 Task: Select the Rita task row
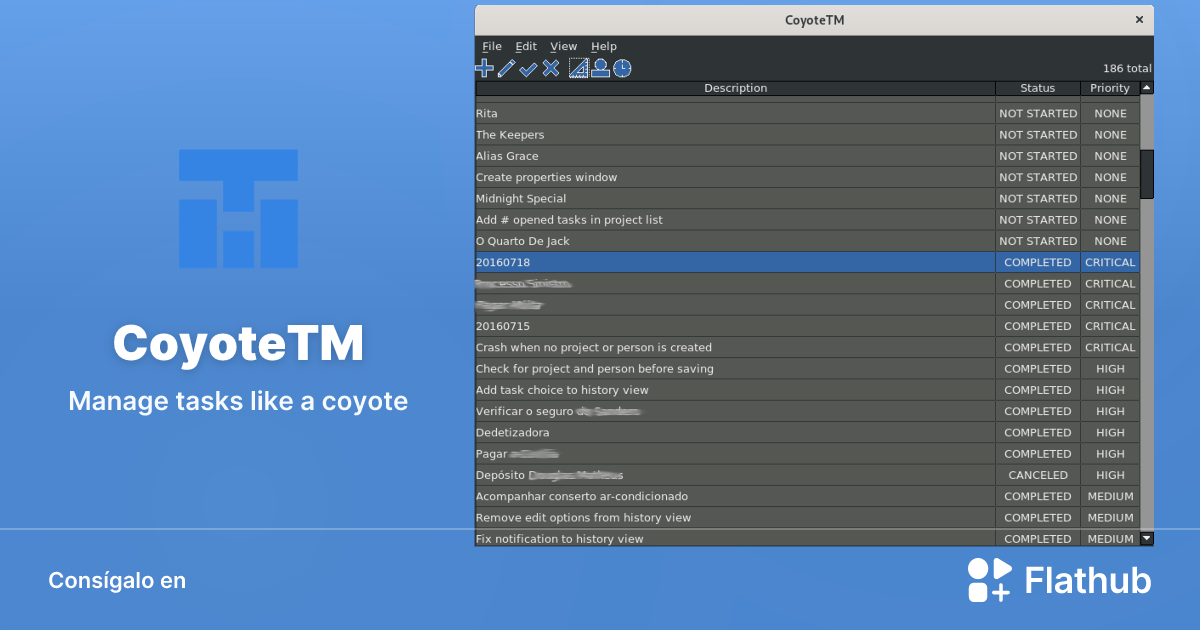(x=700, y=113)
